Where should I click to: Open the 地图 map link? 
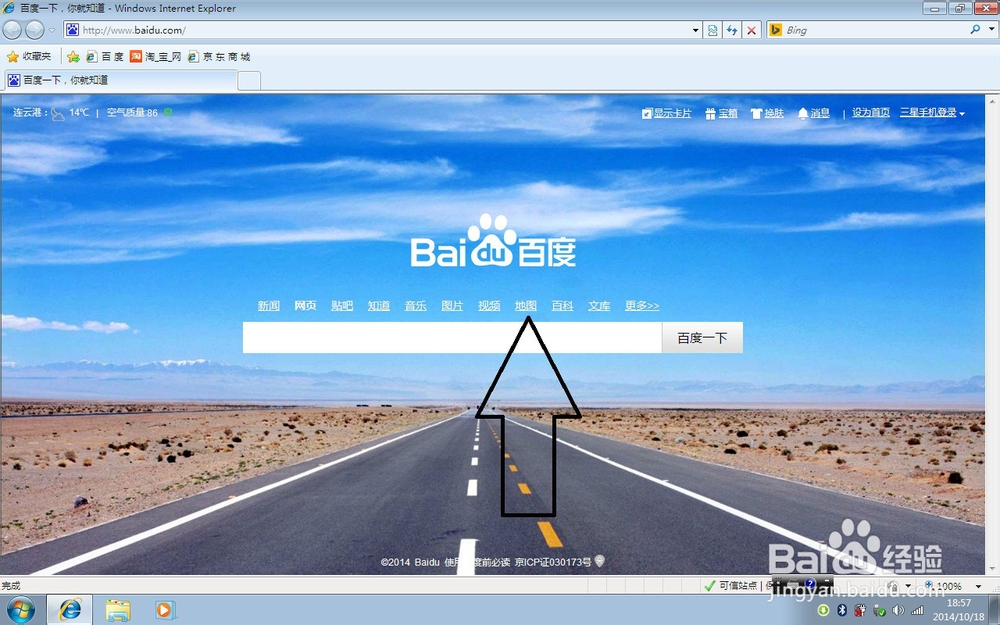point(526,305)
